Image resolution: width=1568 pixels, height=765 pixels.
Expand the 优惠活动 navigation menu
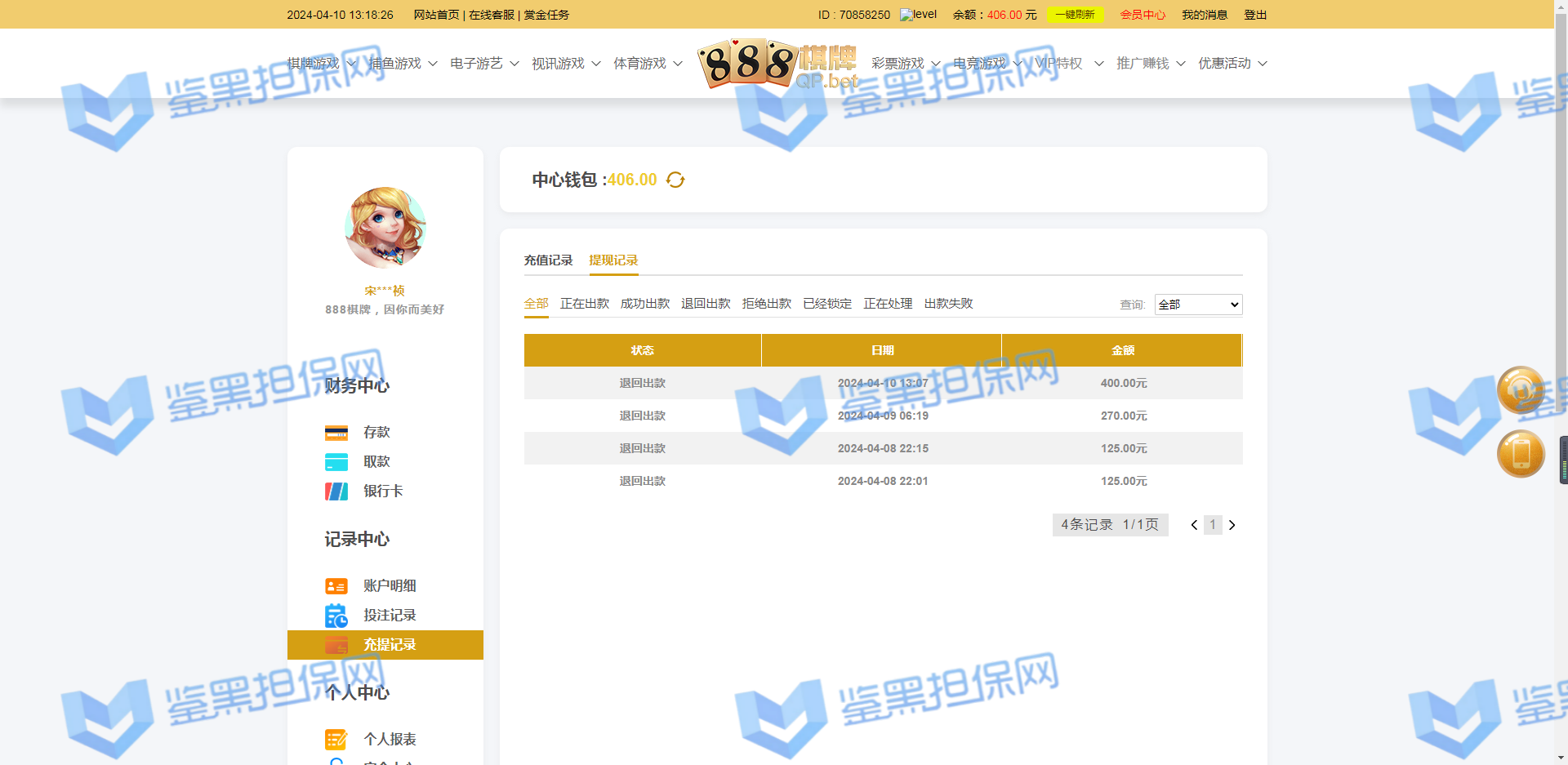[1232, 64]
